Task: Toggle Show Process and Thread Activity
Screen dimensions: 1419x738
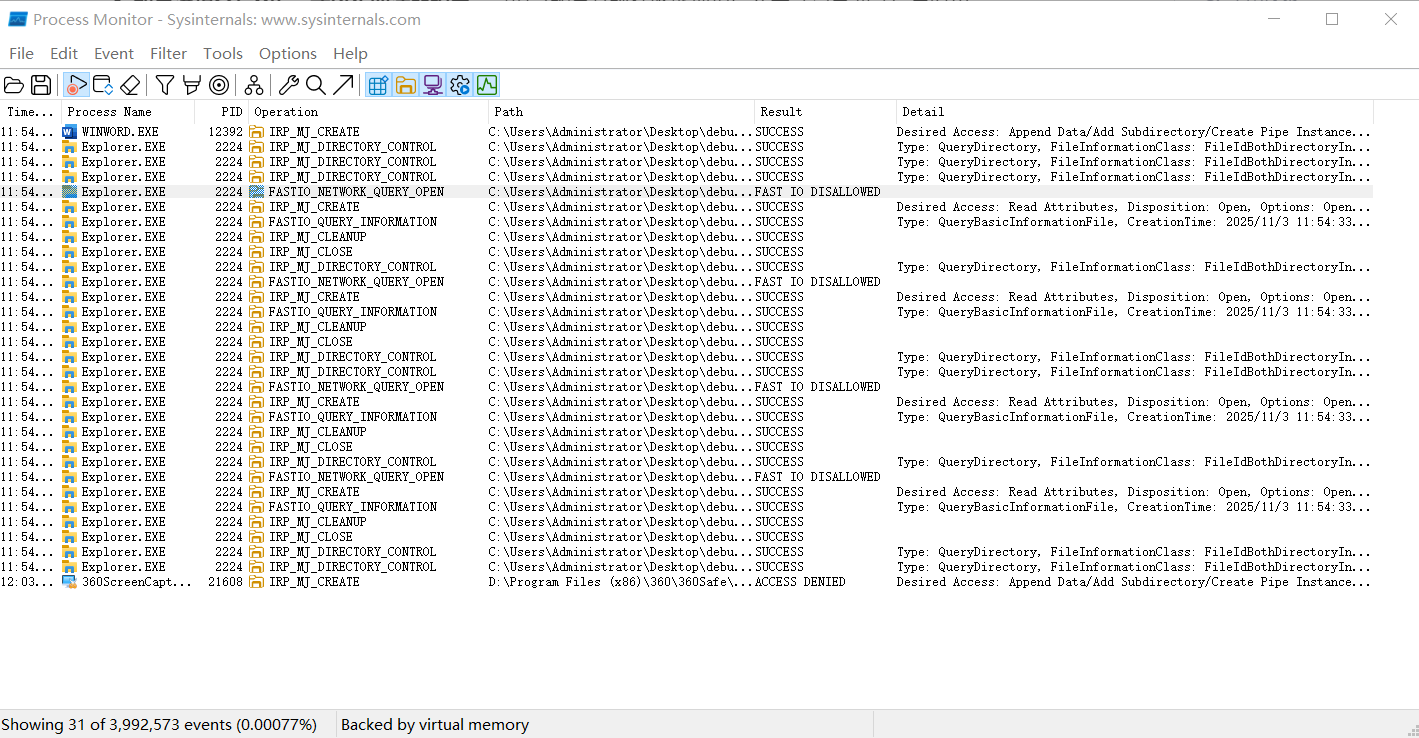Action: (460, 85)
